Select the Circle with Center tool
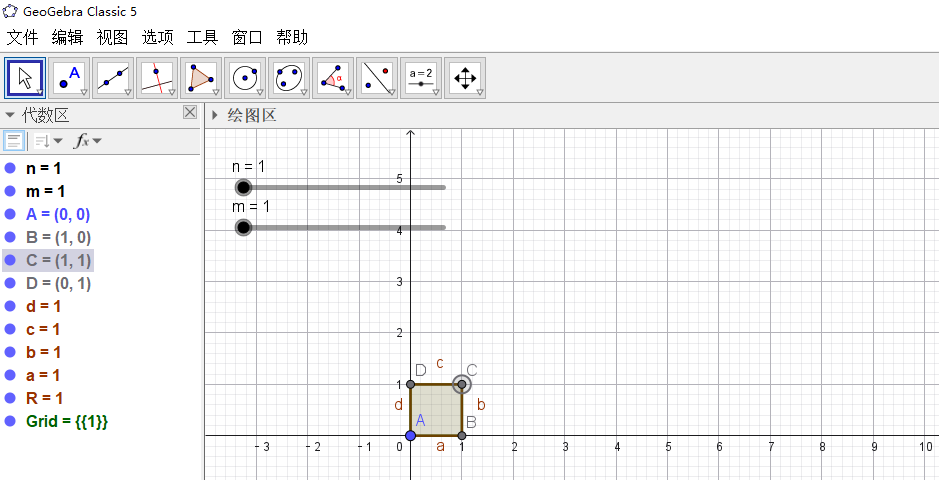 click(x=245, y=77)
